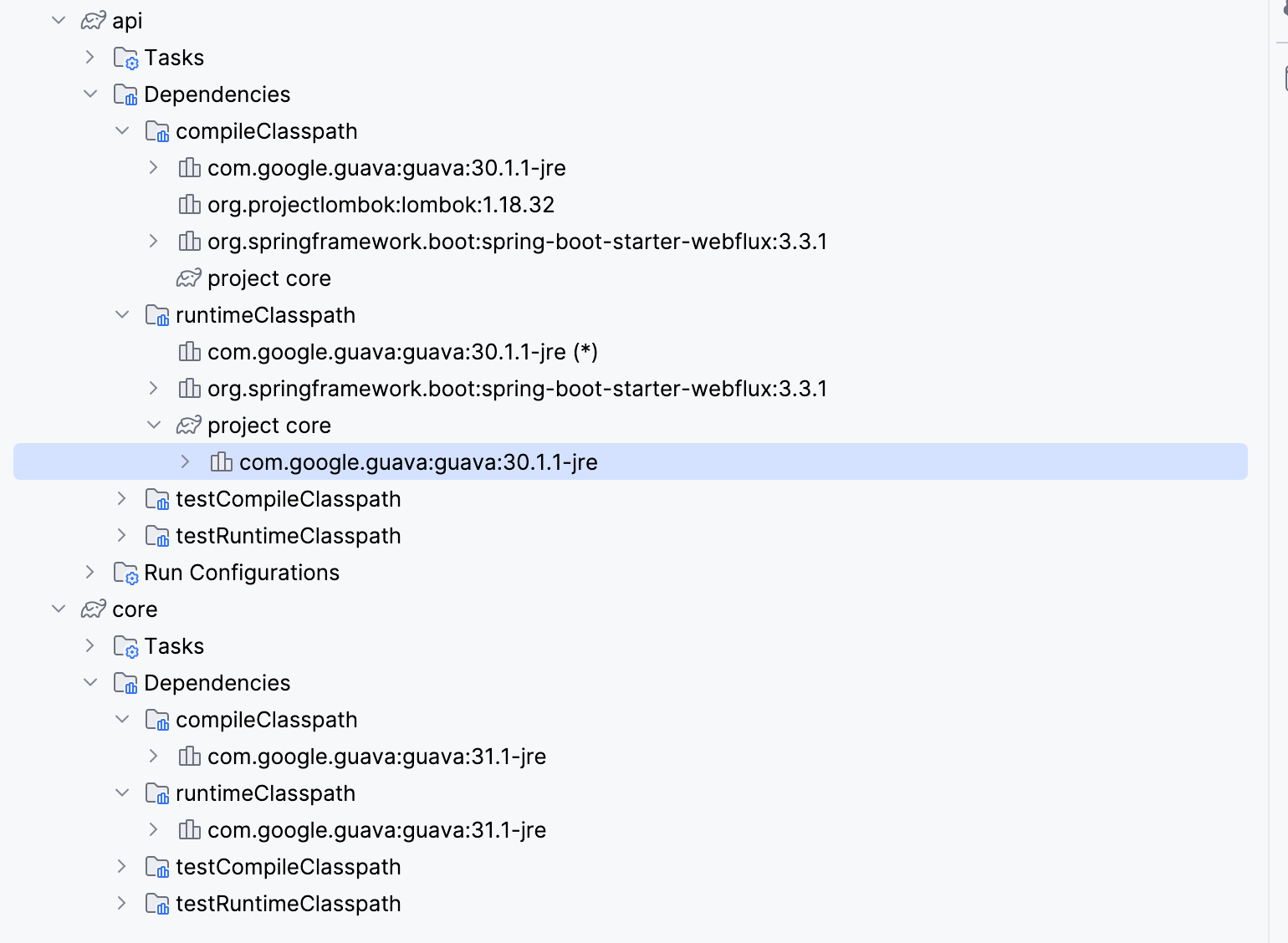Expand Tasks under api module
1288x943 pixels.
tap(90, 57)
